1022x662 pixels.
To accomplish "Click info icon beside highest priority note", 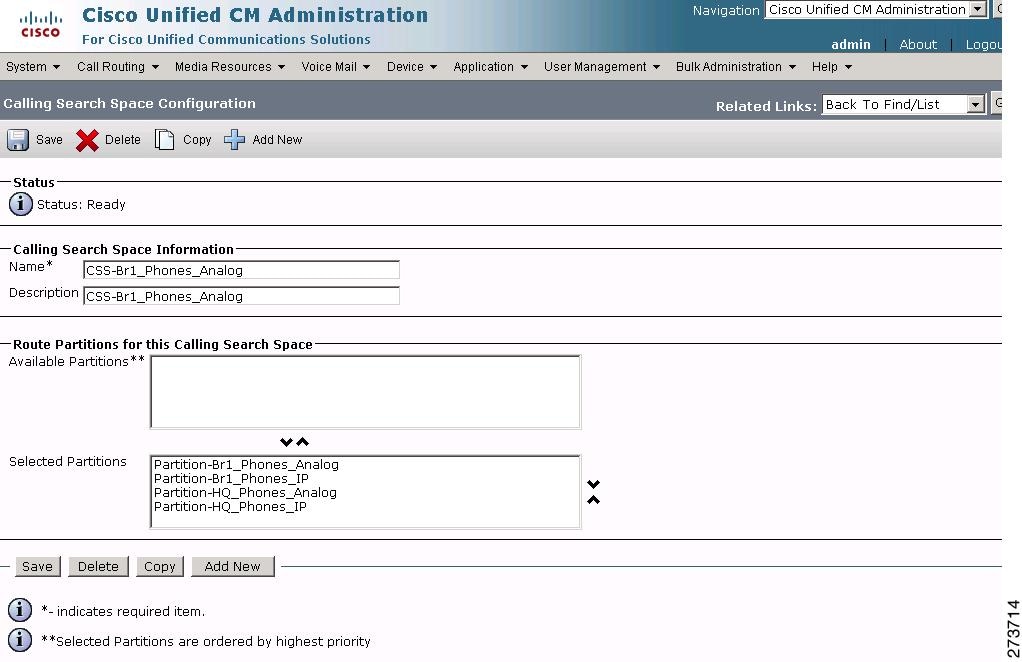I will [x=20, y=640].
